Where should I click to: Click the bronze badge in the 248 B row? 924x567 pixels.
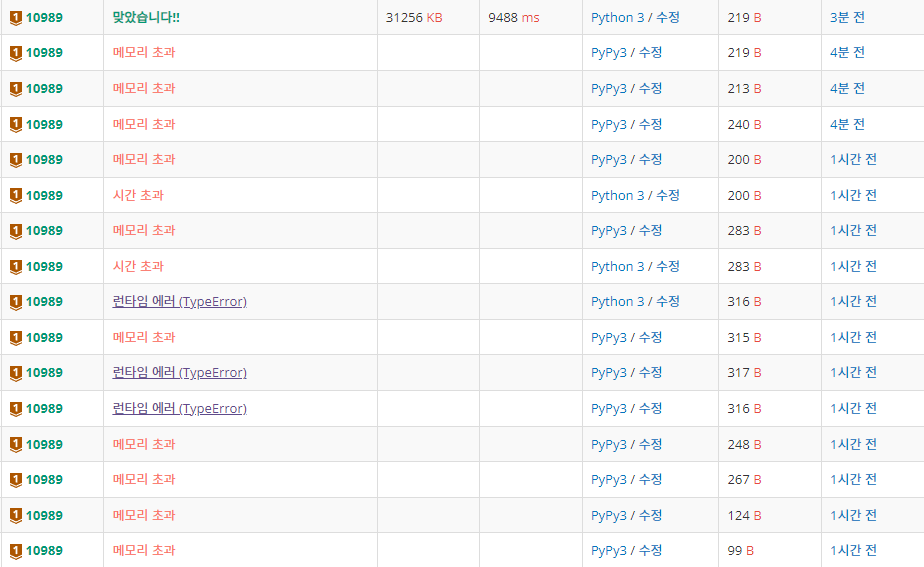tap(16, 445)
